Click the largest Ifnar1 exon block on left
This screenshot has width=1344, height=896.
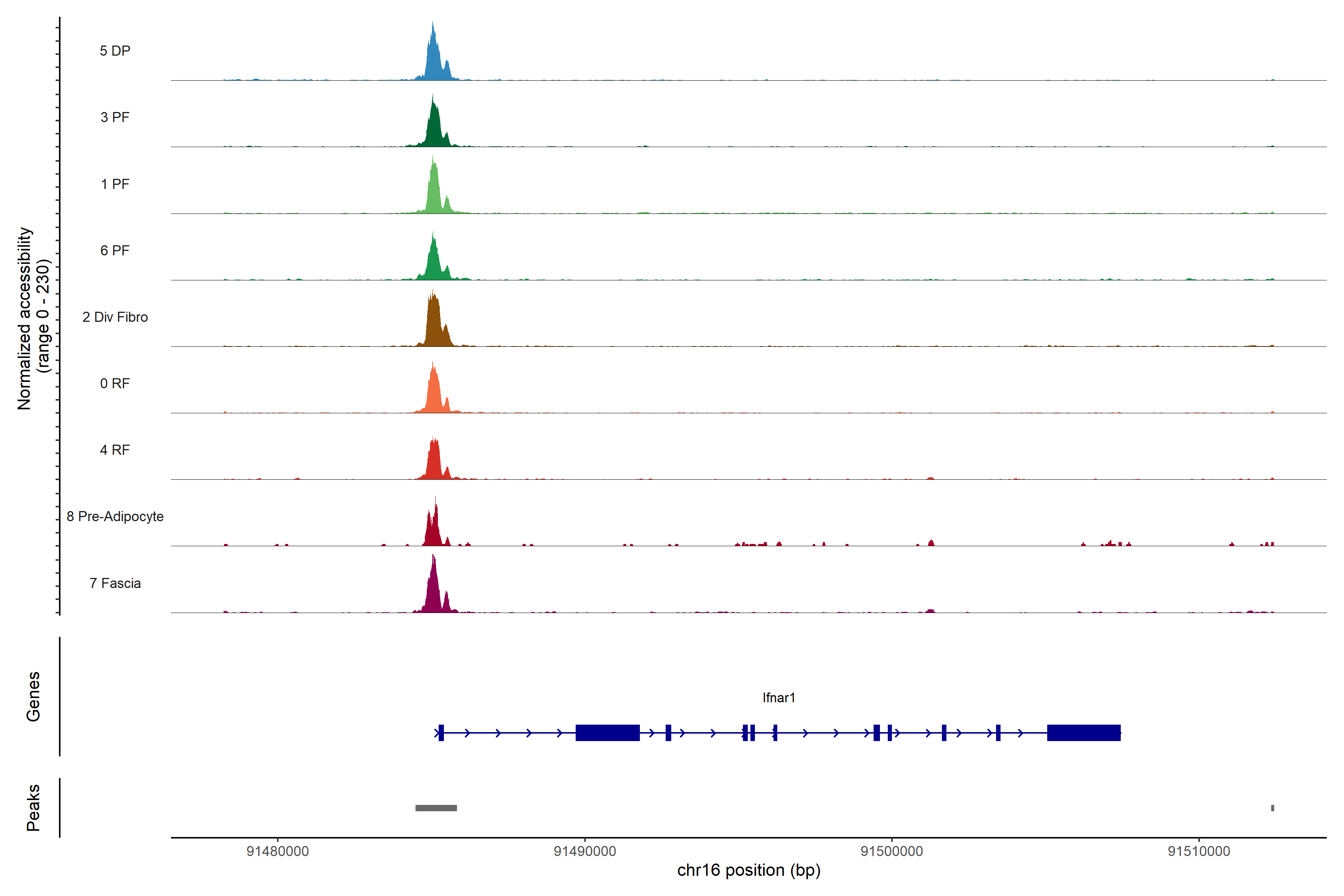pos(607,732)
